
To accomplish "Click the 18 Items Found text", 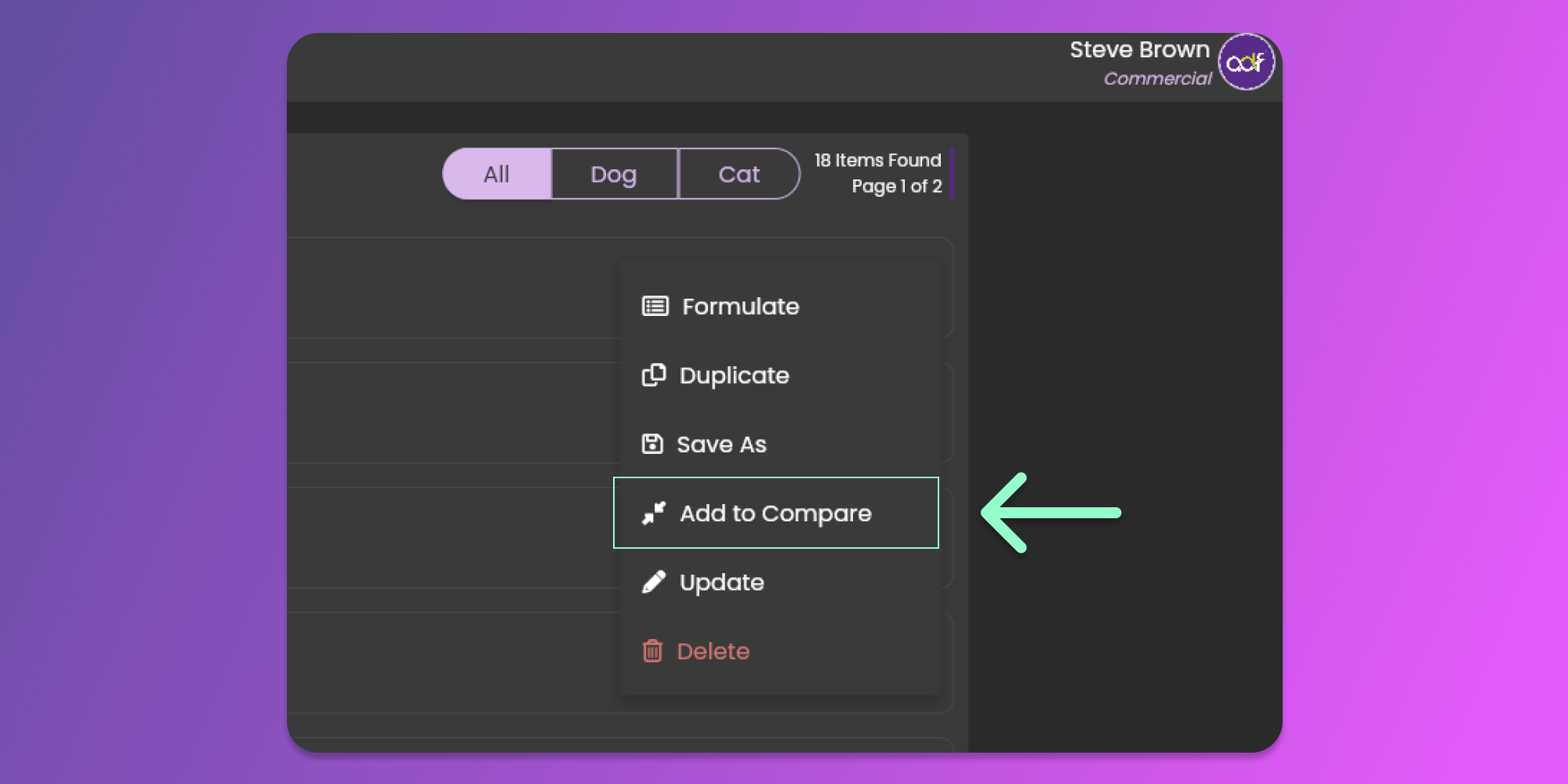I will (x=877, y=160).
